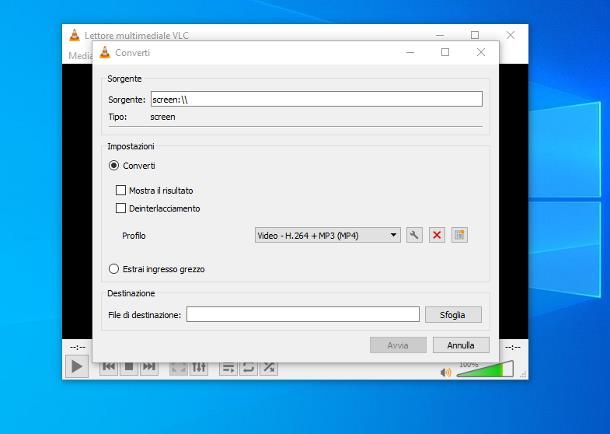Screen dimensions: 610x434
Task: Adjust the green volume slider
Action: (485, 369)
